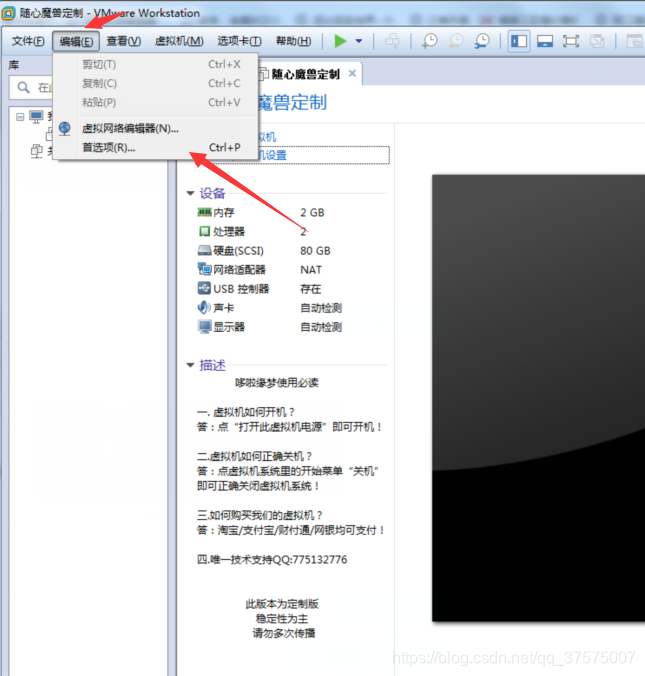Click the library search magnifier icon
Image resolution: width=645 pixels, height=676 pixels.
coord(23,88)
